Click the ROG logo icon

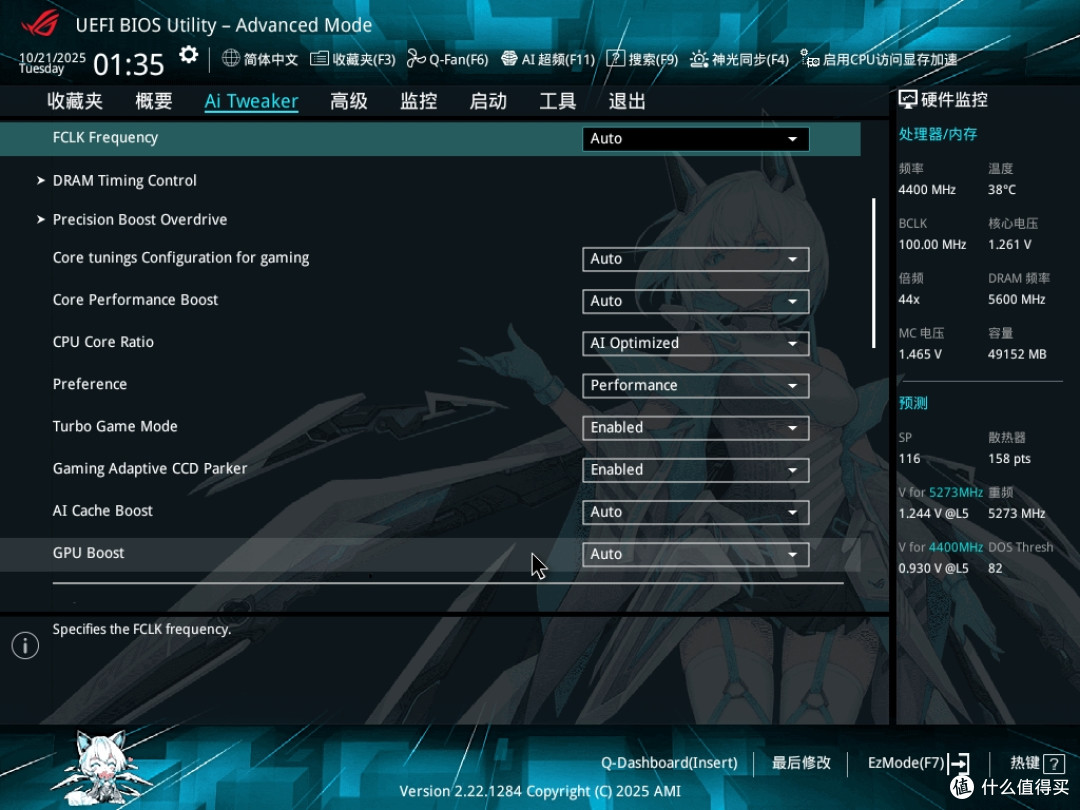click(x=41, y=23)
